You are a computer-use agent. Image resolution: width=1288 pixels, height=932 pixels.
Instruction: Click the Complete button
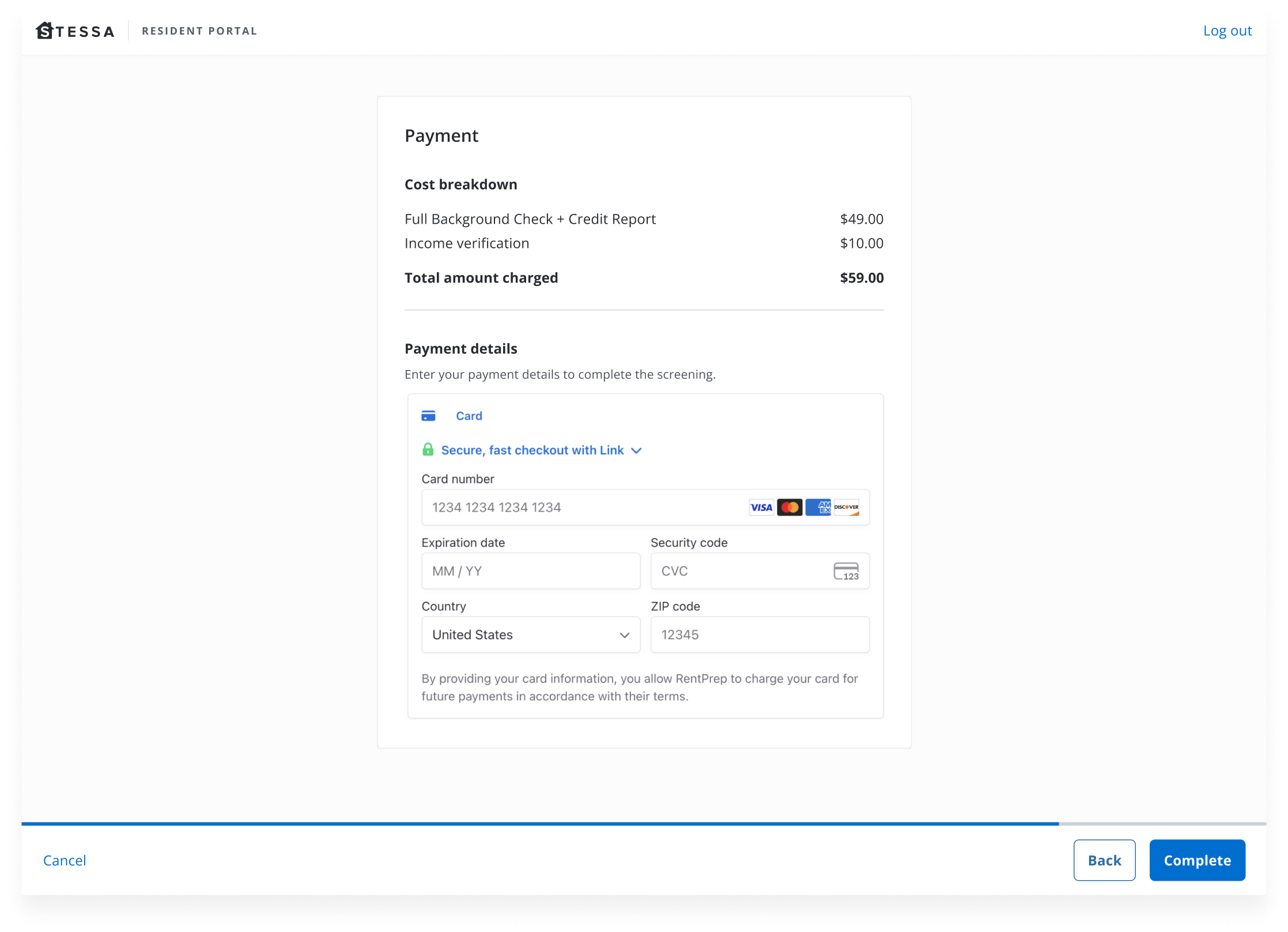(1197, 860)
